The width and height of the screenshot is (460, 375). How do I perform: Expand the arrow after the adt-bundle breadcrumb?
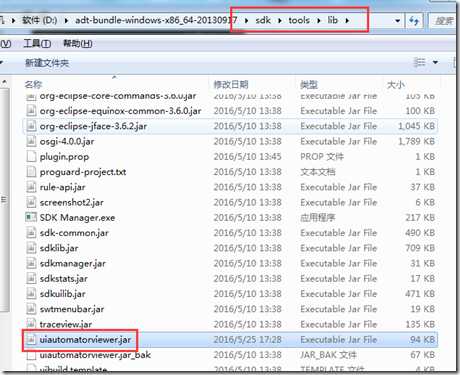(246, 21)
